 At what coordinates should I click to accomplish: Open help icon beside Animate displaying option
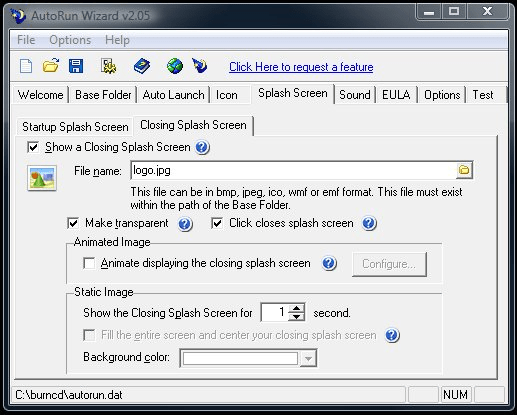tap(329, 263)
